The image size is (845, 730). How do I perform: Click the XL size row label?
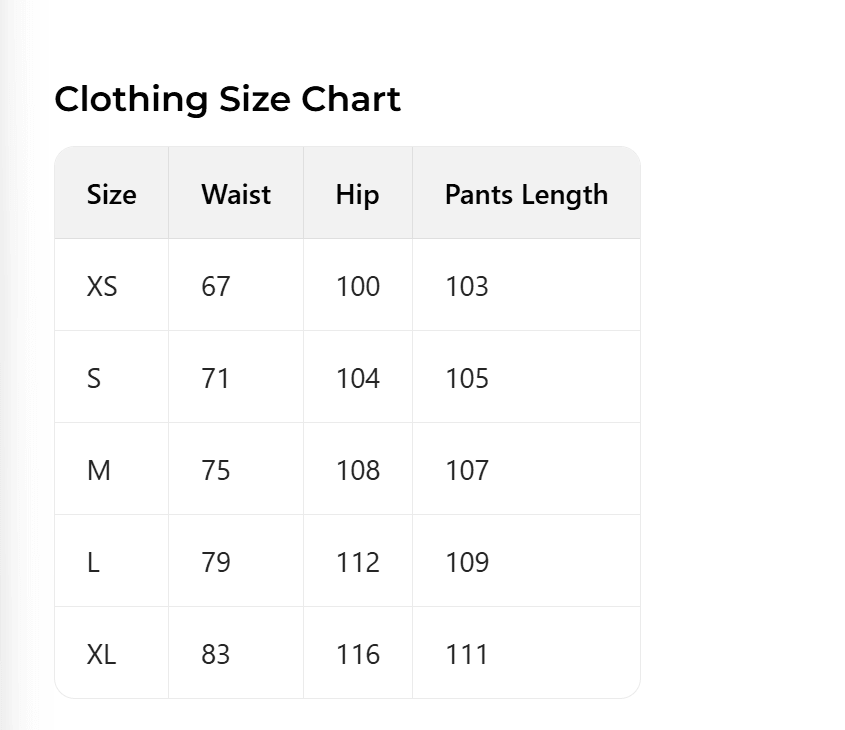click(x=102, y=655)
